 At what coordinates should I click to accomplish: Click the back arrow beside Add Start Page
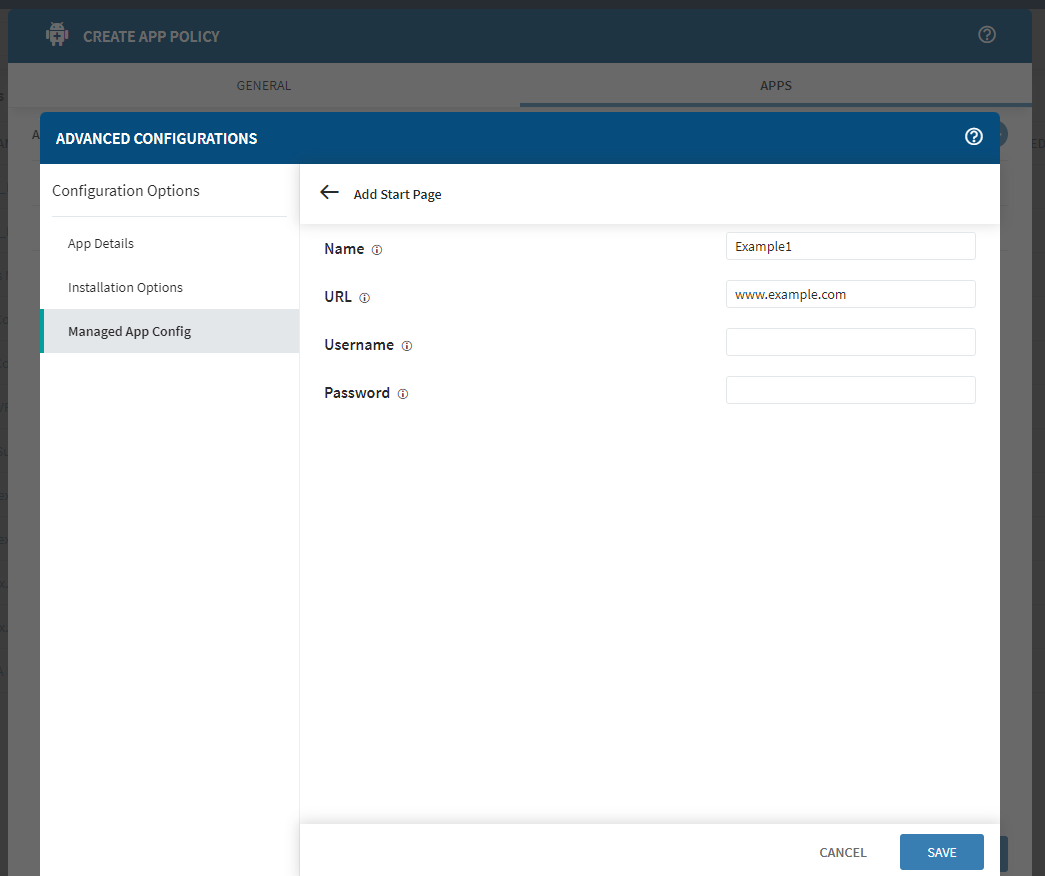point(329,192)
